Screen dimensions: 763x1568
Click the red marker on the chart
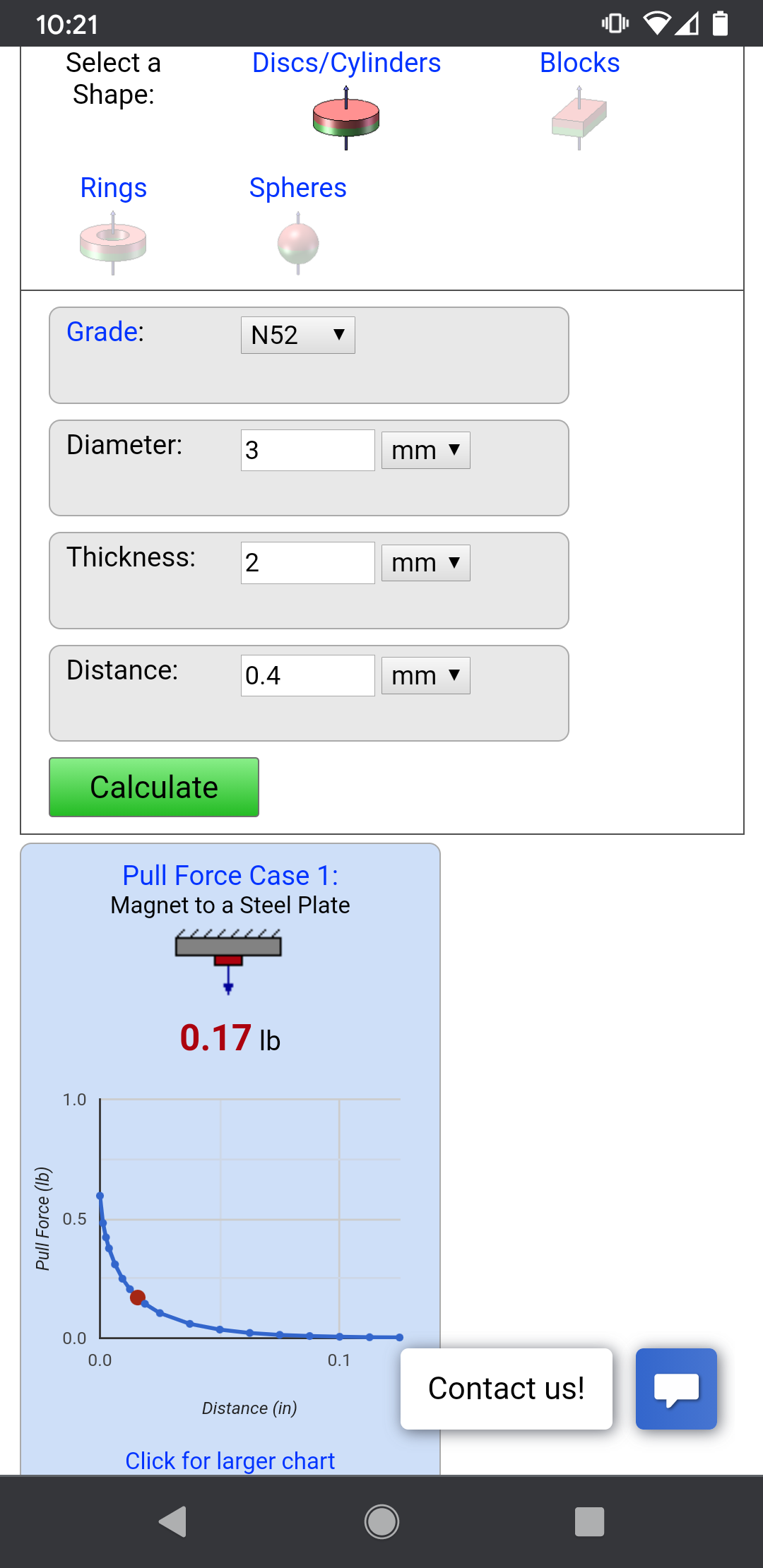point(138,1297)
